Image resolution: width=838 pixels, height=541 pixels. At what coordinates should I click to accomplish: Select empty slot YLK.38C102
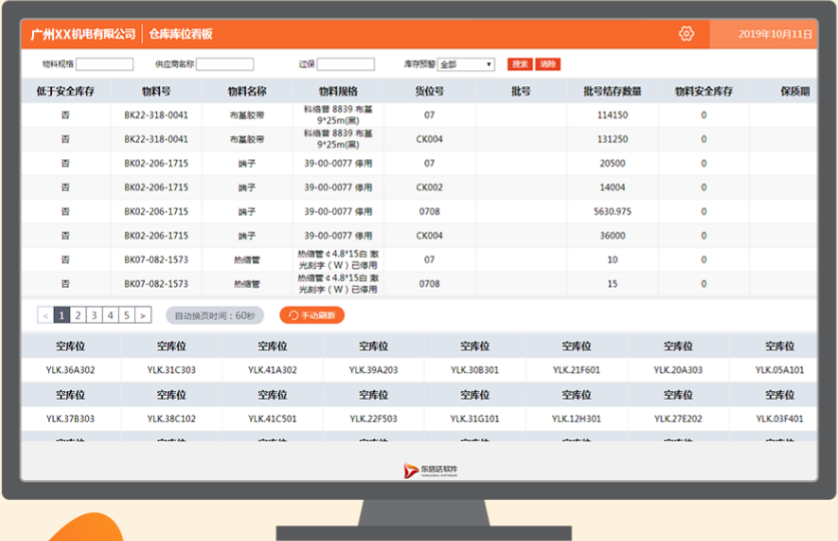pos(171,419)
